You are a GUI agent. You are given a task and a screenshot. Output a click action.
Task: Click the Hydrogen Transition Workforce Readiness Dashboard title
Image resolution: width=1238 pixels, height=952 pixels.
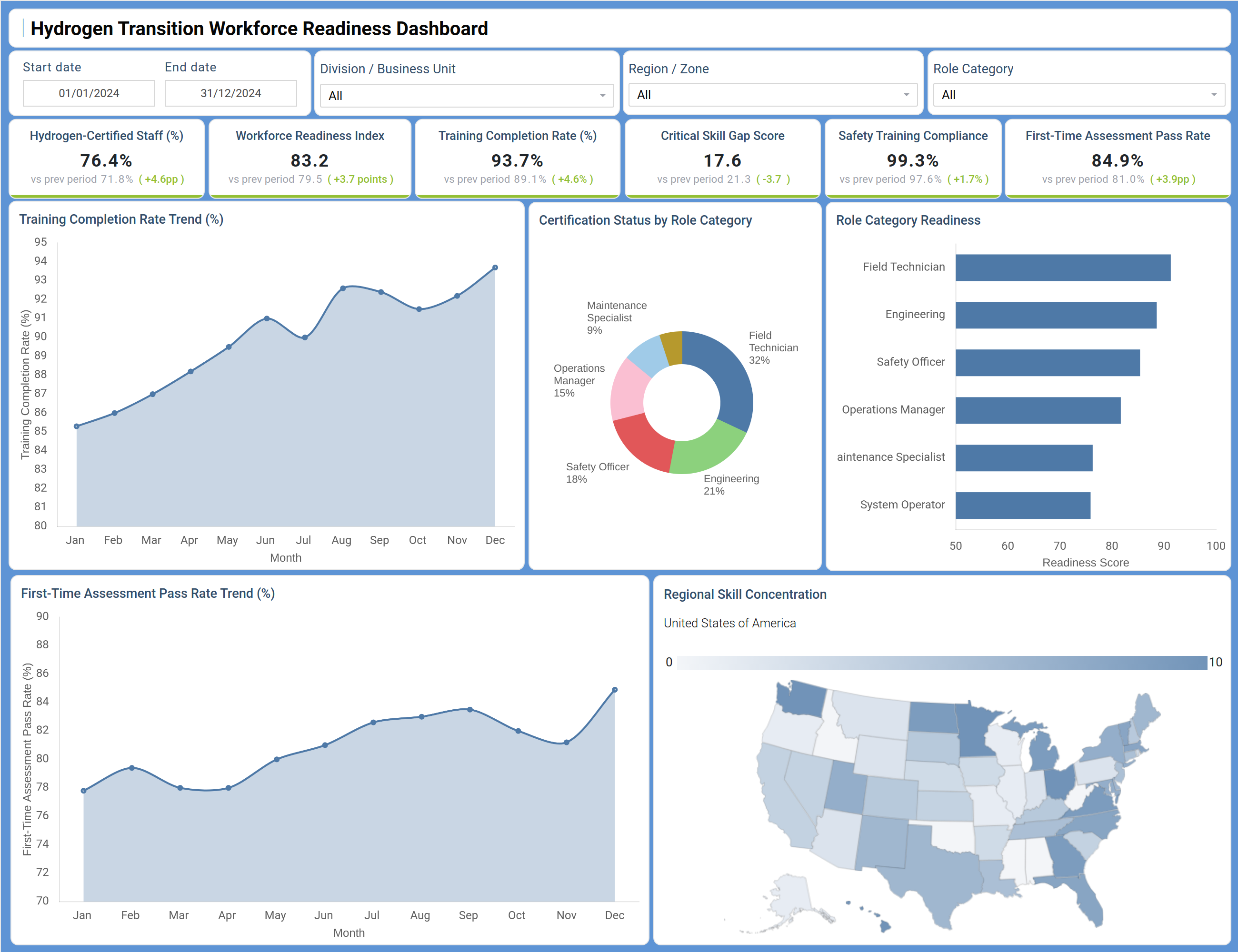click(259, 29)
